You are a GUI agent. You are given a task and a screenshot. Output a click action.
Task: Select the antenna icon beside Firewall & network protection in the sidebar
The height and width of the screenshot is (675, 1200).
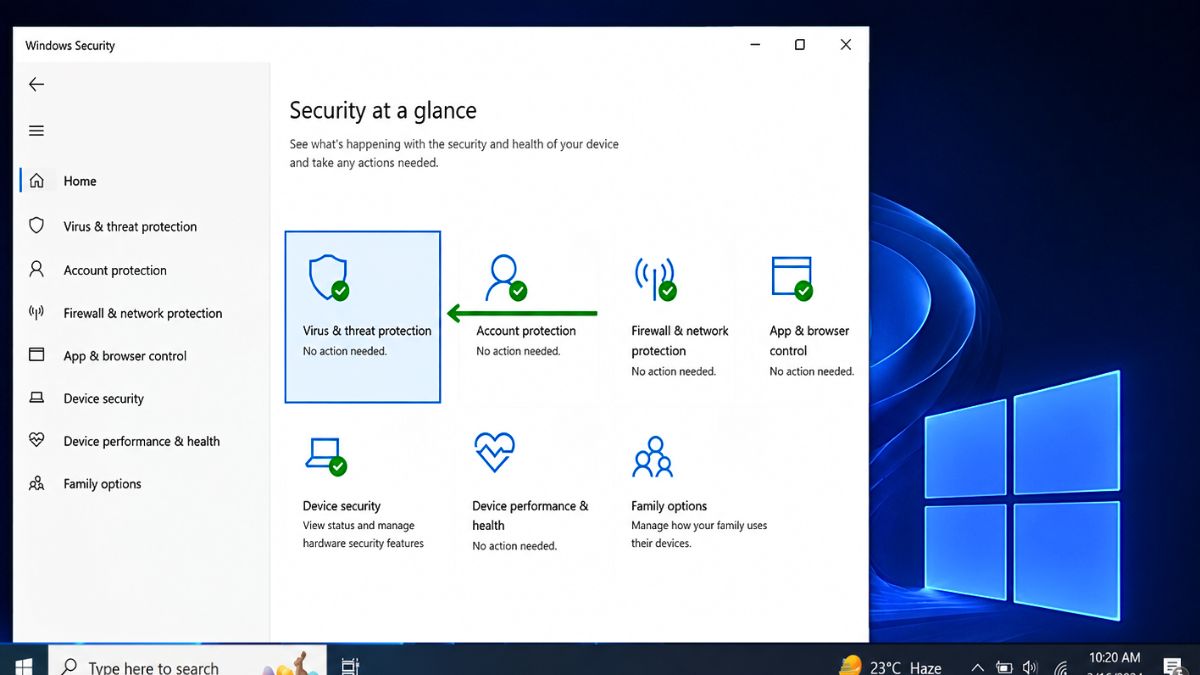coord(37,312)
